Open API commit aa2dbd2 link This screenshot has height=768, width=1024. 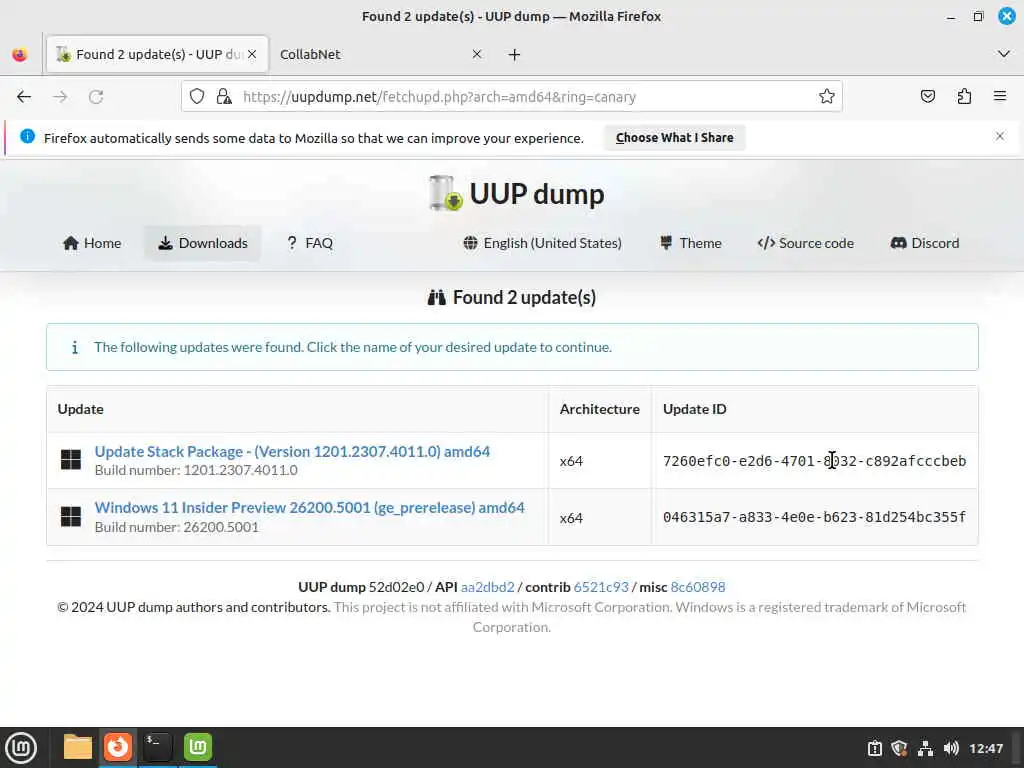click(x=487, y=587)
